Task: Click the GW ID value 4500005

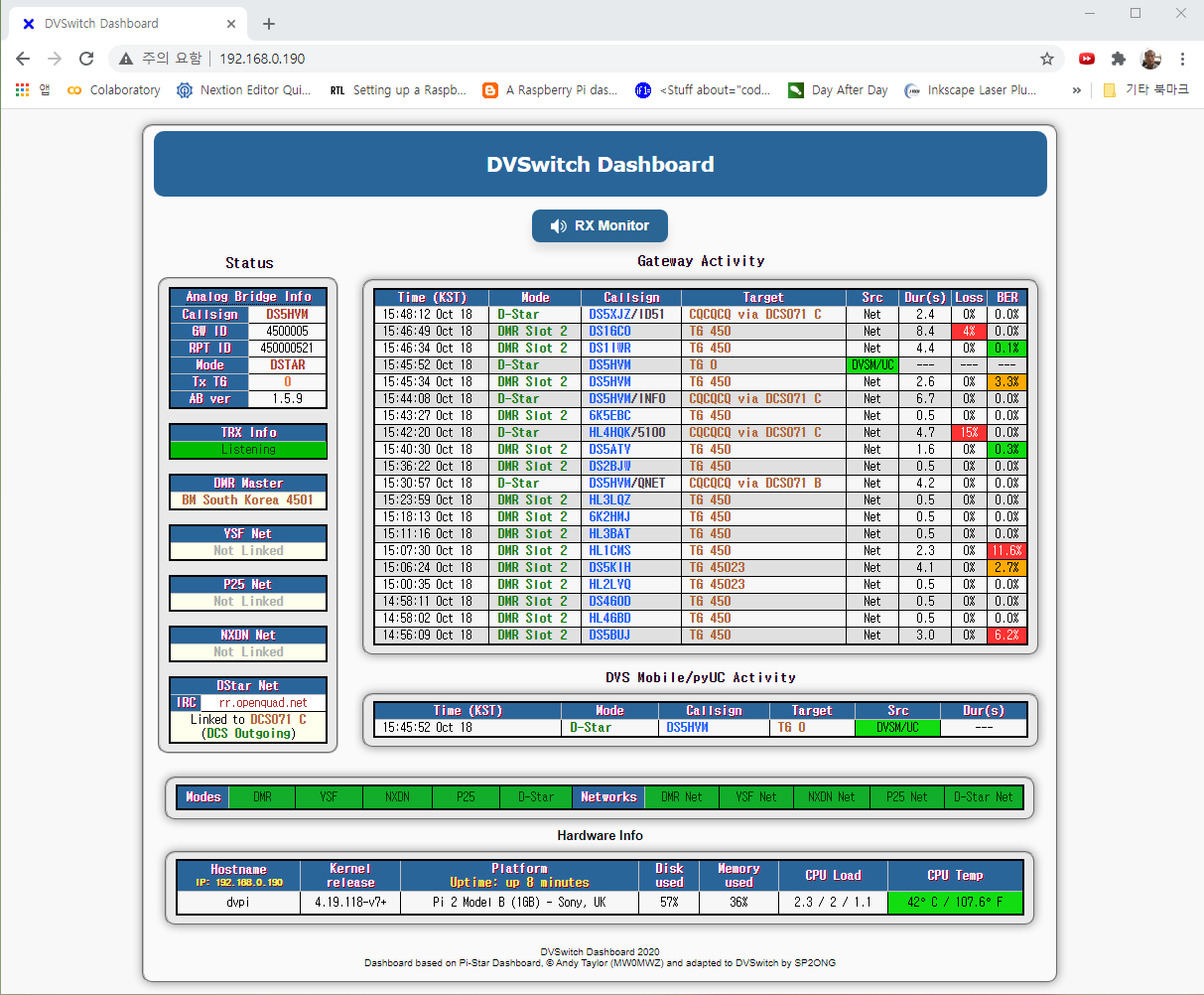Action: pos(287,331)
